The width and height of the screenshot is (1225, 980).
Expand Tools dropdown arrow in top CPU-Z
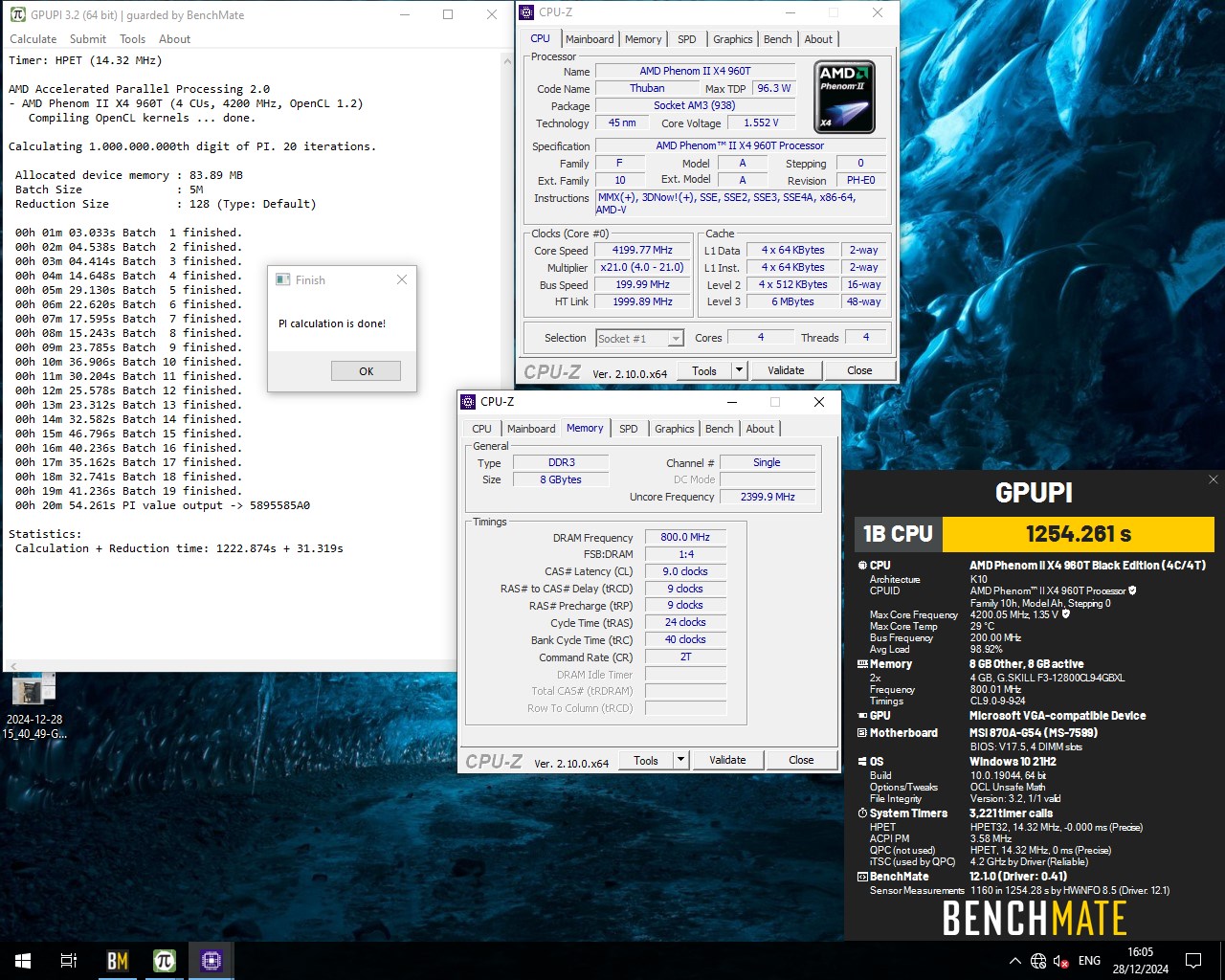pyautogui.click(x=739, y=370)
